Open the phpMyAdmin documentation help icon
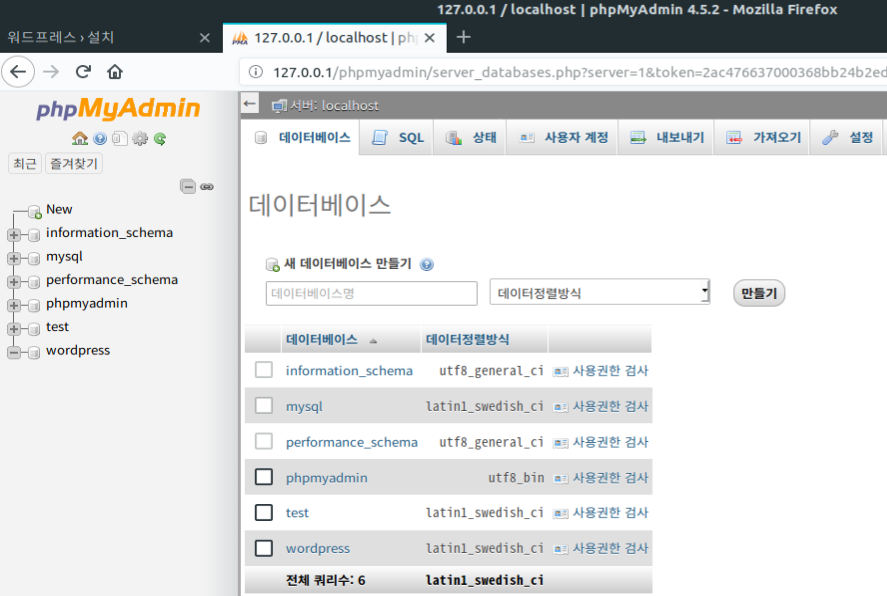This screenshot has height=596, width=887. coord(100,139)
